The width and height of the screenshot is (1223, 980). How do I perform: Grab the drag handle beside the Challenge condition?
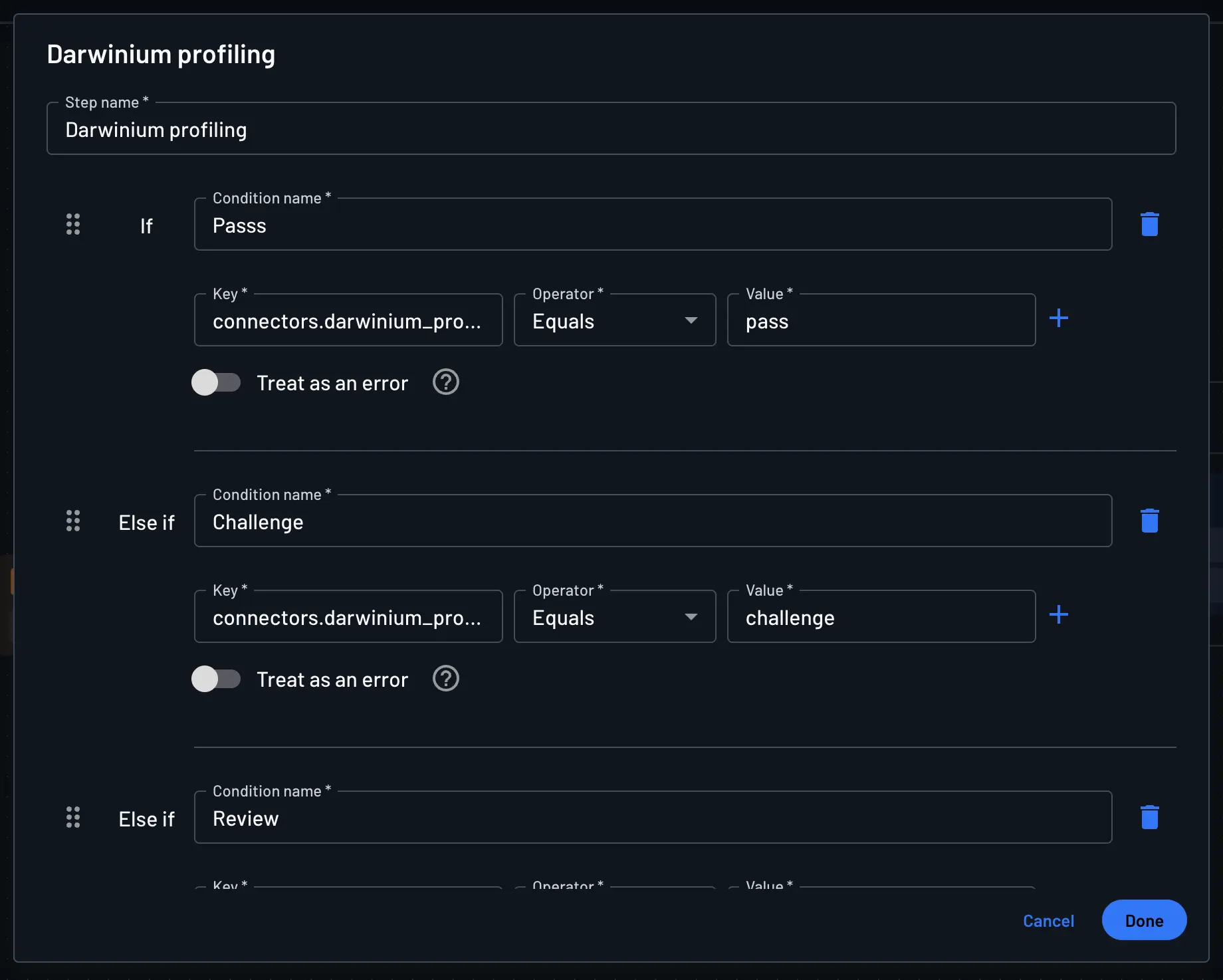tap(73, 521)
